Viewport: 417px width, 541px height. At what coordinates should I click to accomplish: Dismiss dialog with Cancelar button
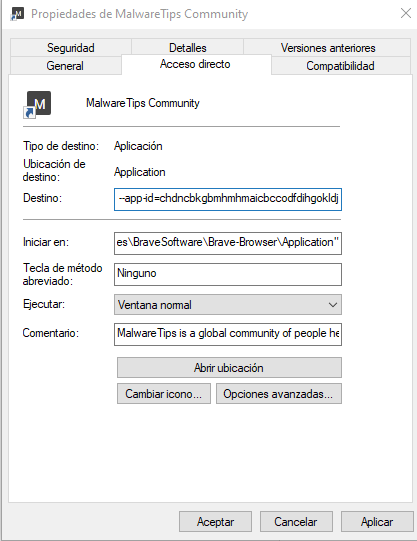(296, 522)
